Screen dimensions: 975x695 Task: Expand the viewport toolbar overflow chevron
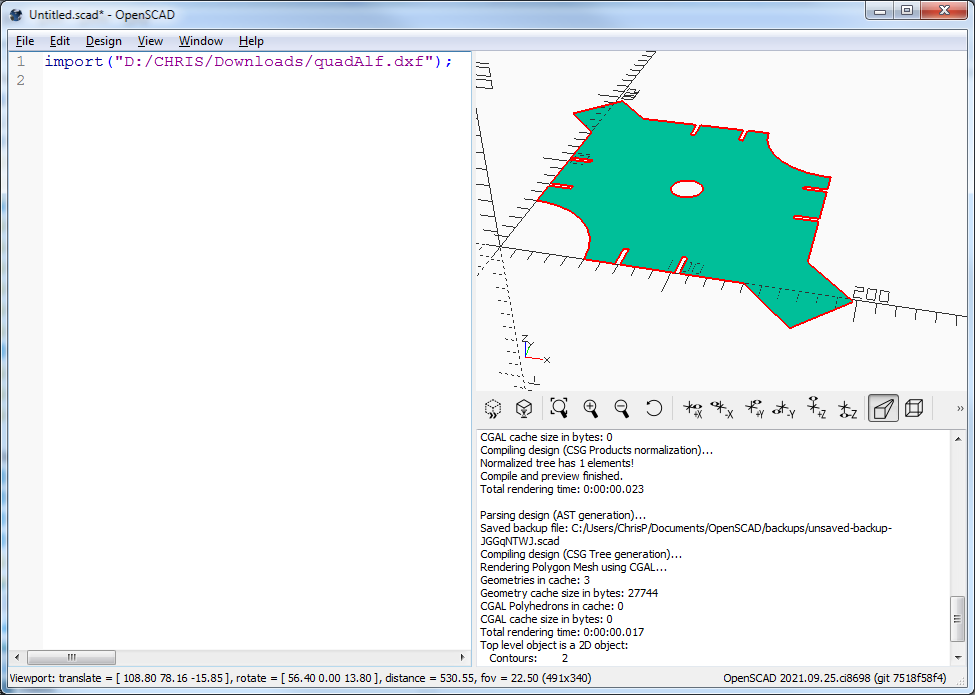(x=960, y=408)
